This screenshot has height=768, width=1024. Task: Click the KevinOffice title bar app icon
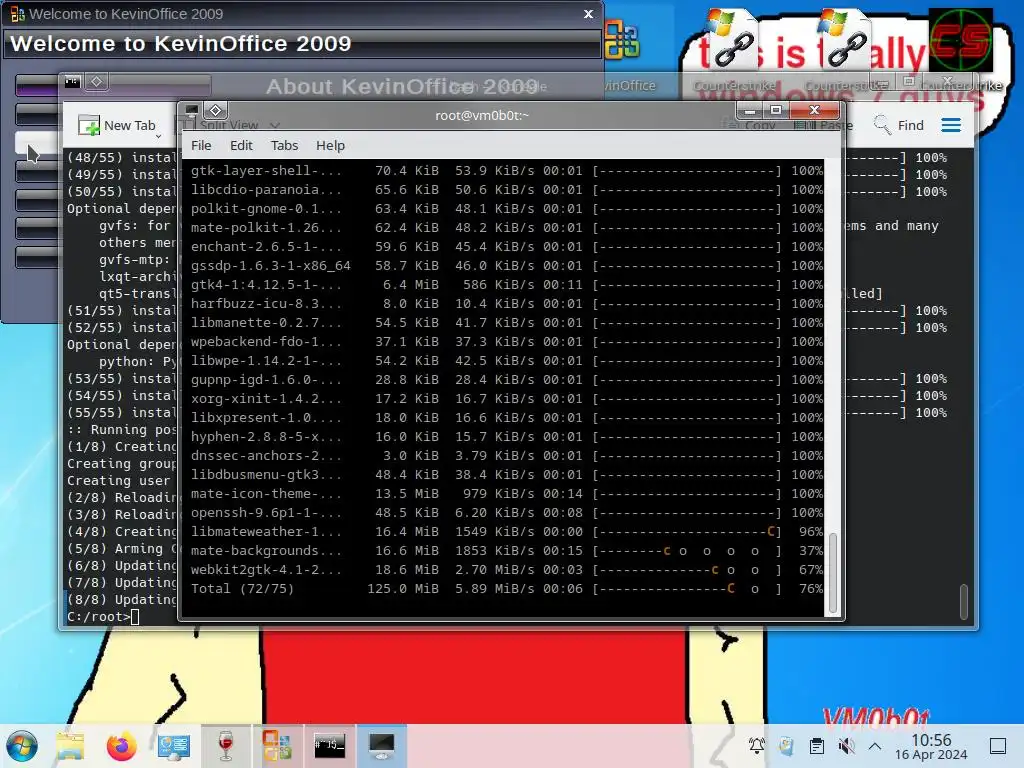tap(18, 14)
